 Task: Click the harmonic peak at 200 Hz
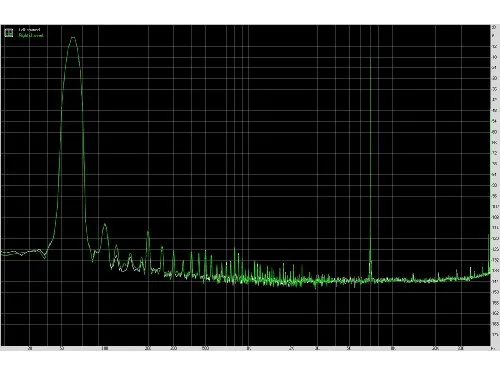148,233
